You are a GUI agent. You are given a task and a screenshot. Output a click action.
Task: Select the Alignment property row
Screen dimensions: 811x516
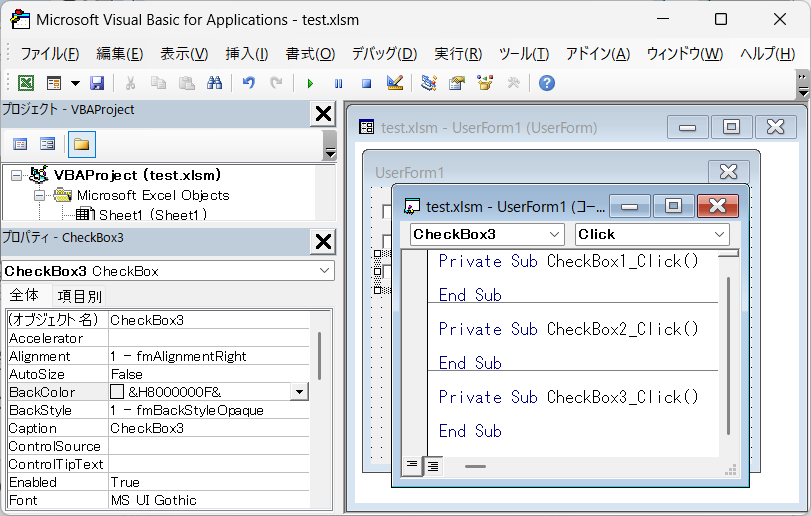point(158,356)
